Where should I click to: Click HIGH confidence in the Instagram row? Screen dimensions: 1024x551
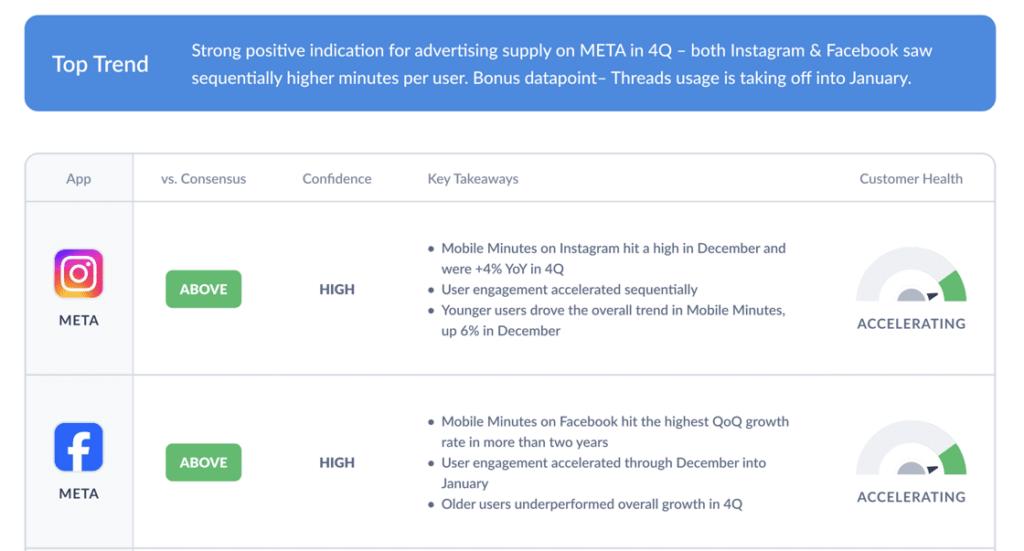click(337, 289)
